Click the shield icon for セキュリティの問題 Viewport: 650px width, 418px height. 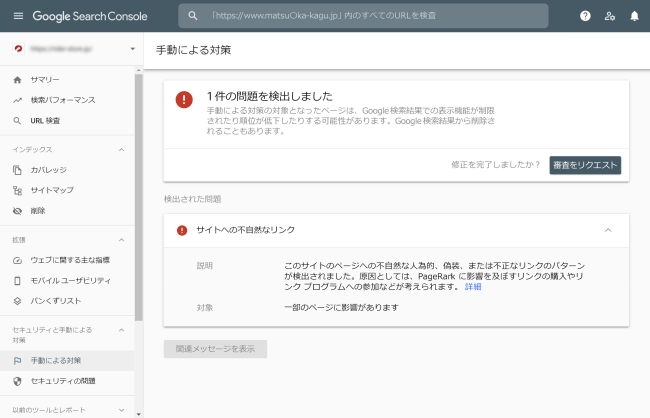(x=17, y=381)
